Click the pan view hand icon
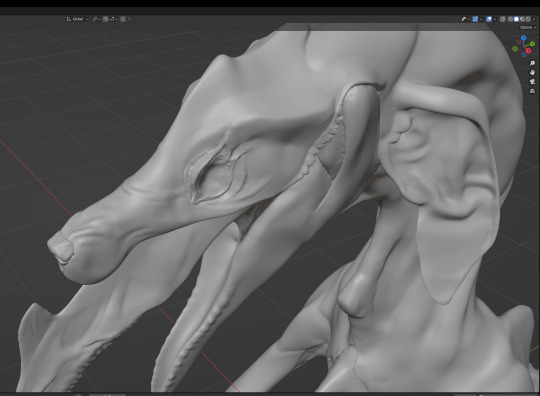540x396 pixels. (532, 72)
